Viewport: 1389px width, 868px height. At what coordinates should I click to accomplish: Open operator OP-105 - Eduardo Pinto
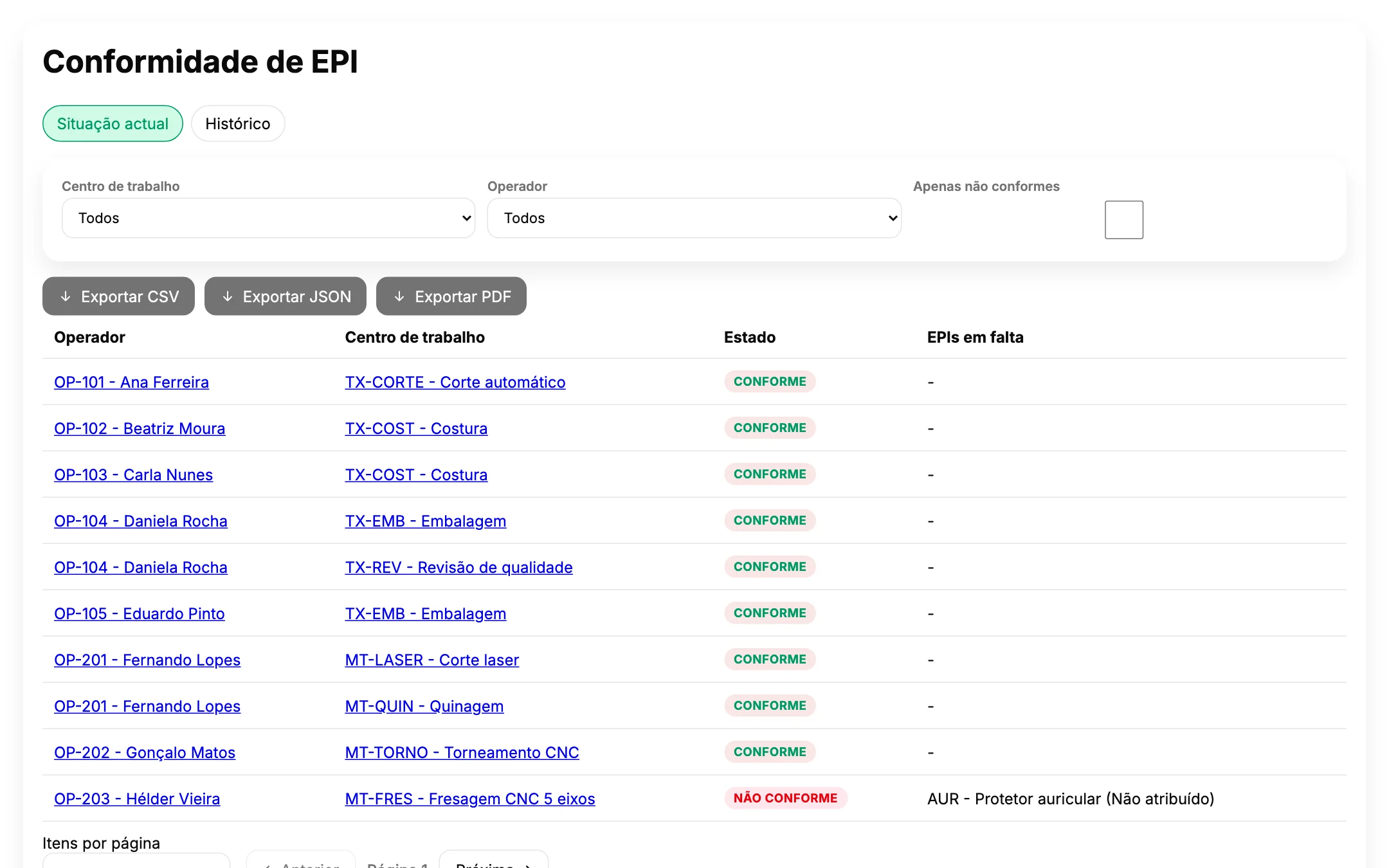pos(140,613)
